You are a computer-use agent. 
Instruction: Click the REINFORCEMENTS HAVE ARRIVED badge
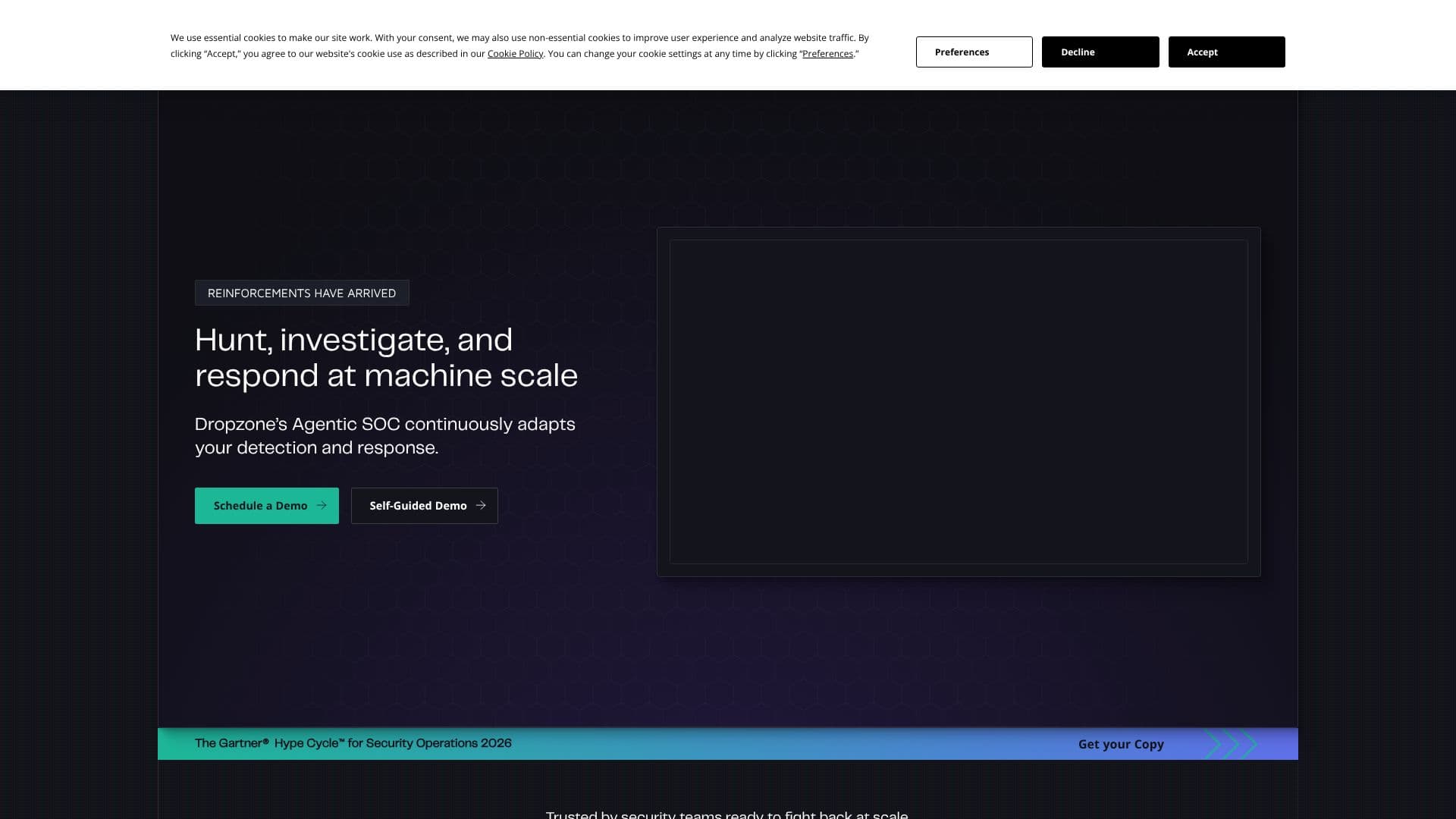point(302,293)
